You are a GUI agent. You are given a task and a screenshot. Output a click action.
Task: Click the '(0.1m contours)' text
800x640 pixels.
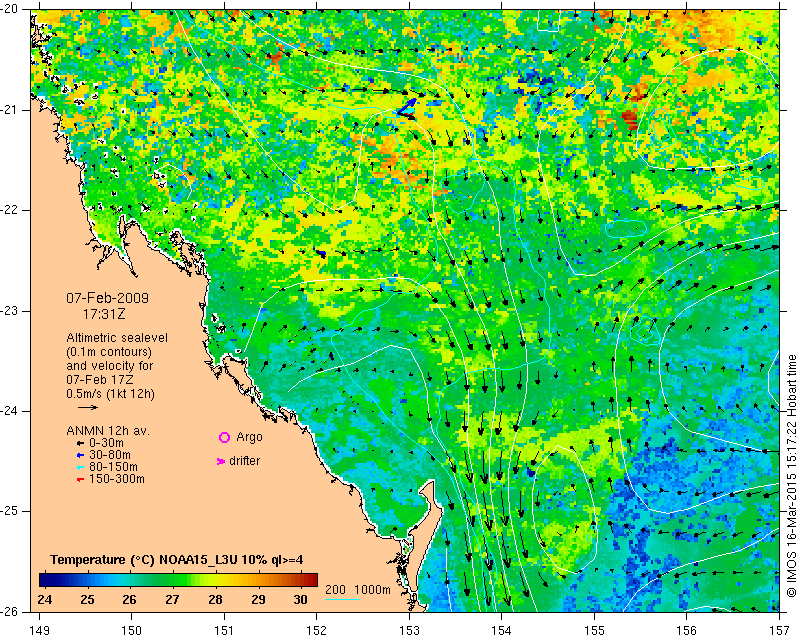(109, 352)
